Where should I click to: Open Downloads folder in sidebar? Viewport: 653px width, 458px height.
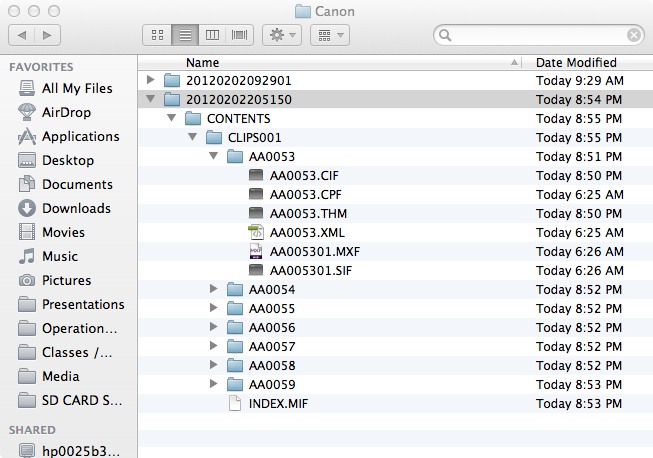(x=76, y=209)
